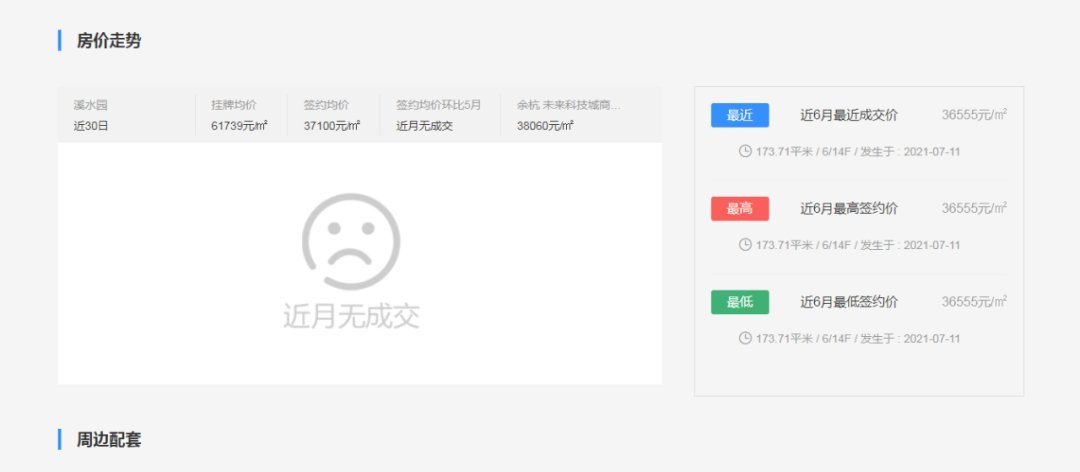Click the 近6月最低签约价 label
This screenshot has height=472, width=1080.
tap(849, 302)
